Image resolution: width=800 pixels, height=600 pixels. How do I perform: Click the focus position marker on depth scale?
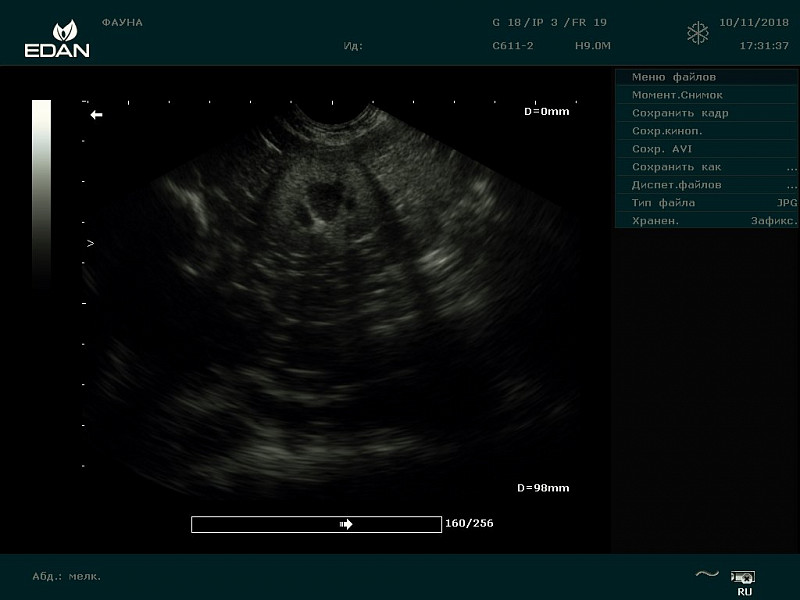click(x=90, y=243)
